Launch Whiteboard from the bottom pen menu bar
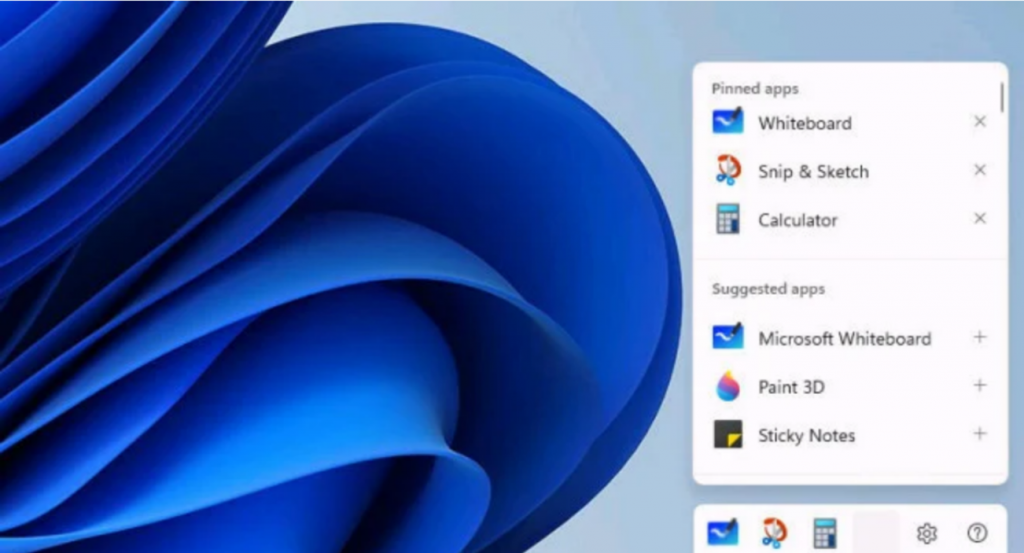This screenshot has width=1024, height=553. [x=723, y=533]
